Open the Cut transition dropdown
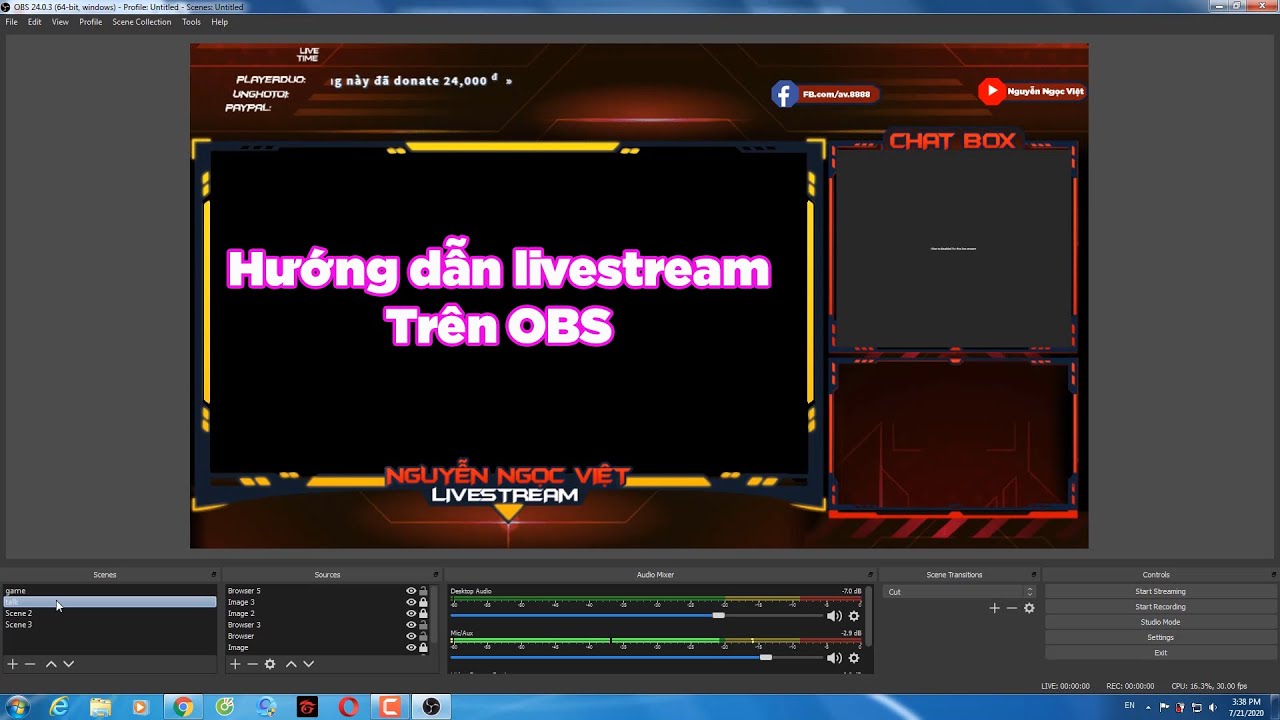Image resolution: width=1280 pixels, height=720 pixels. coord(960,592)
